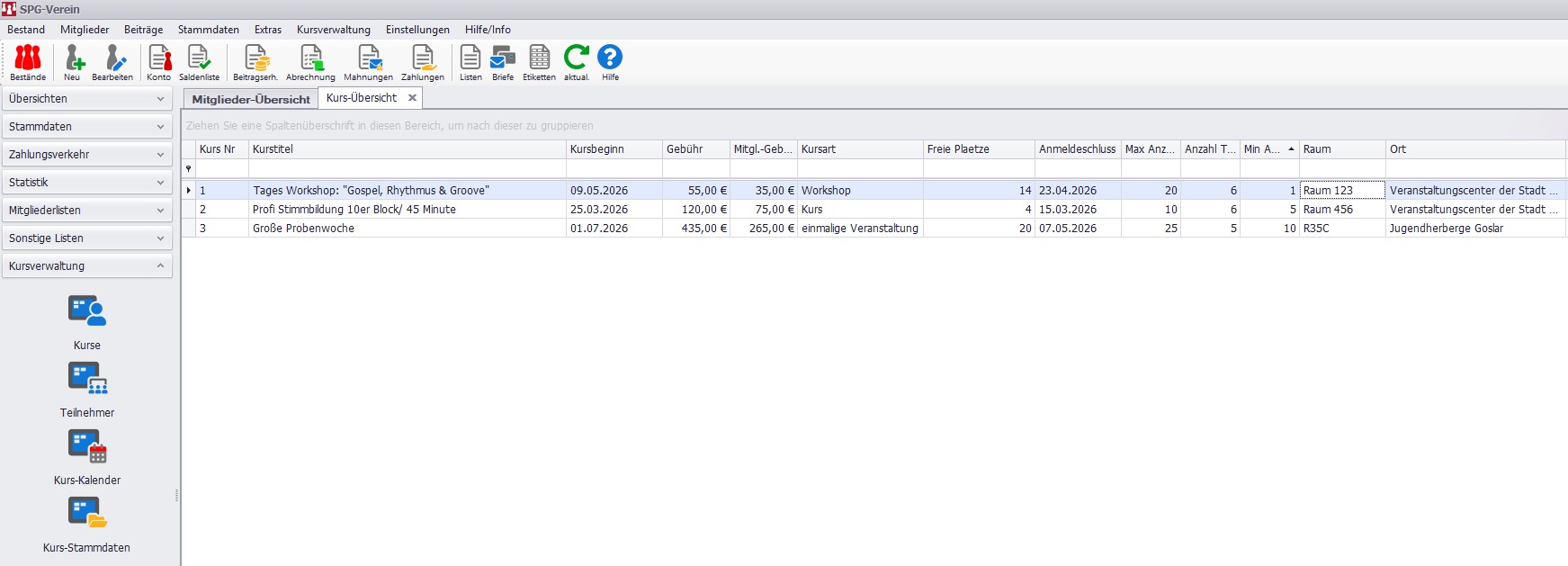This screenshot has height=566, width=1568.
Task: Close the Kurs-Übersicht tab
Action: 412,98
